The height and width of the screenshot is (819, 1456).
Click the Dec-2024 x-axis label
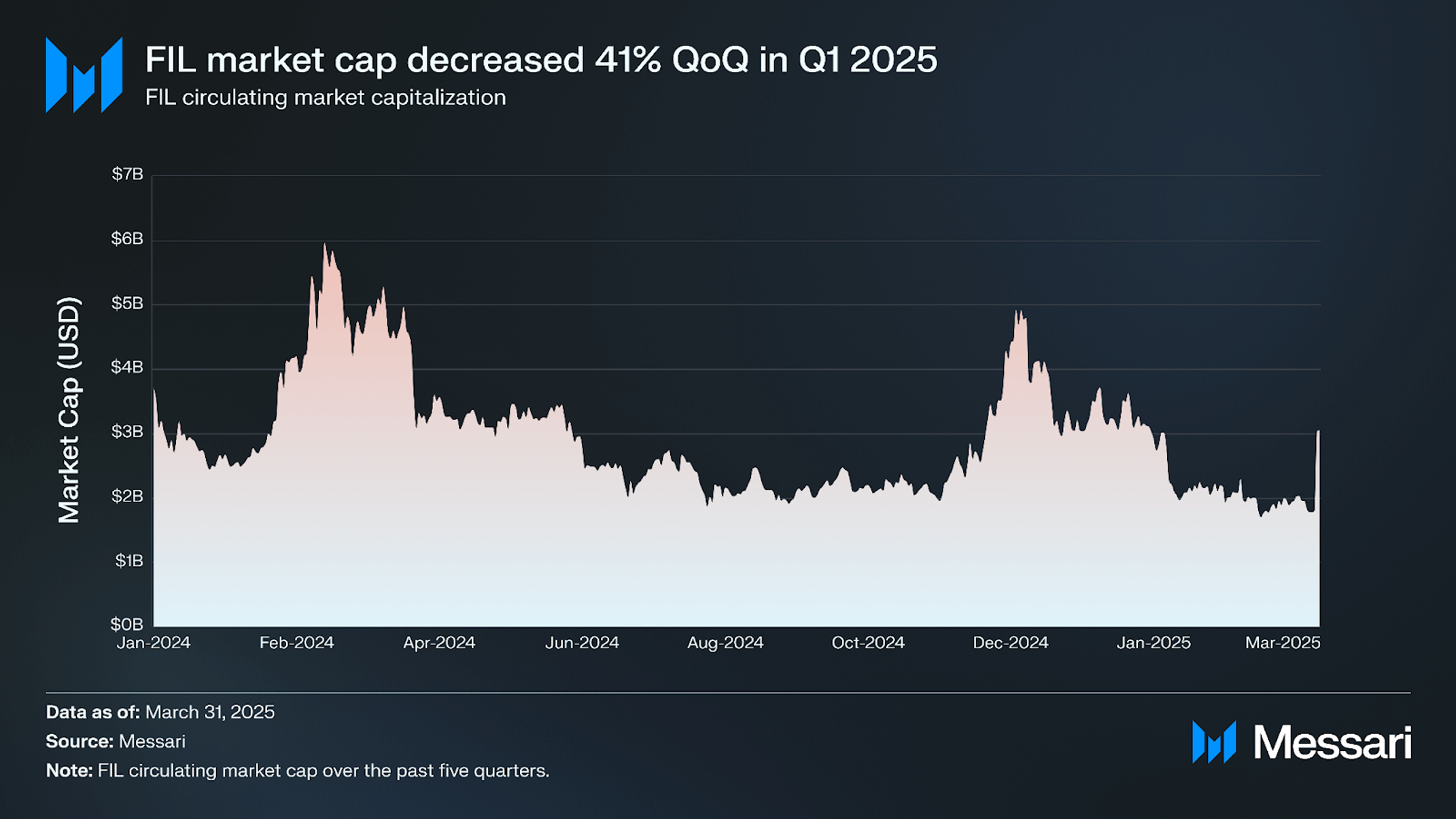(x=1011, y=643)
